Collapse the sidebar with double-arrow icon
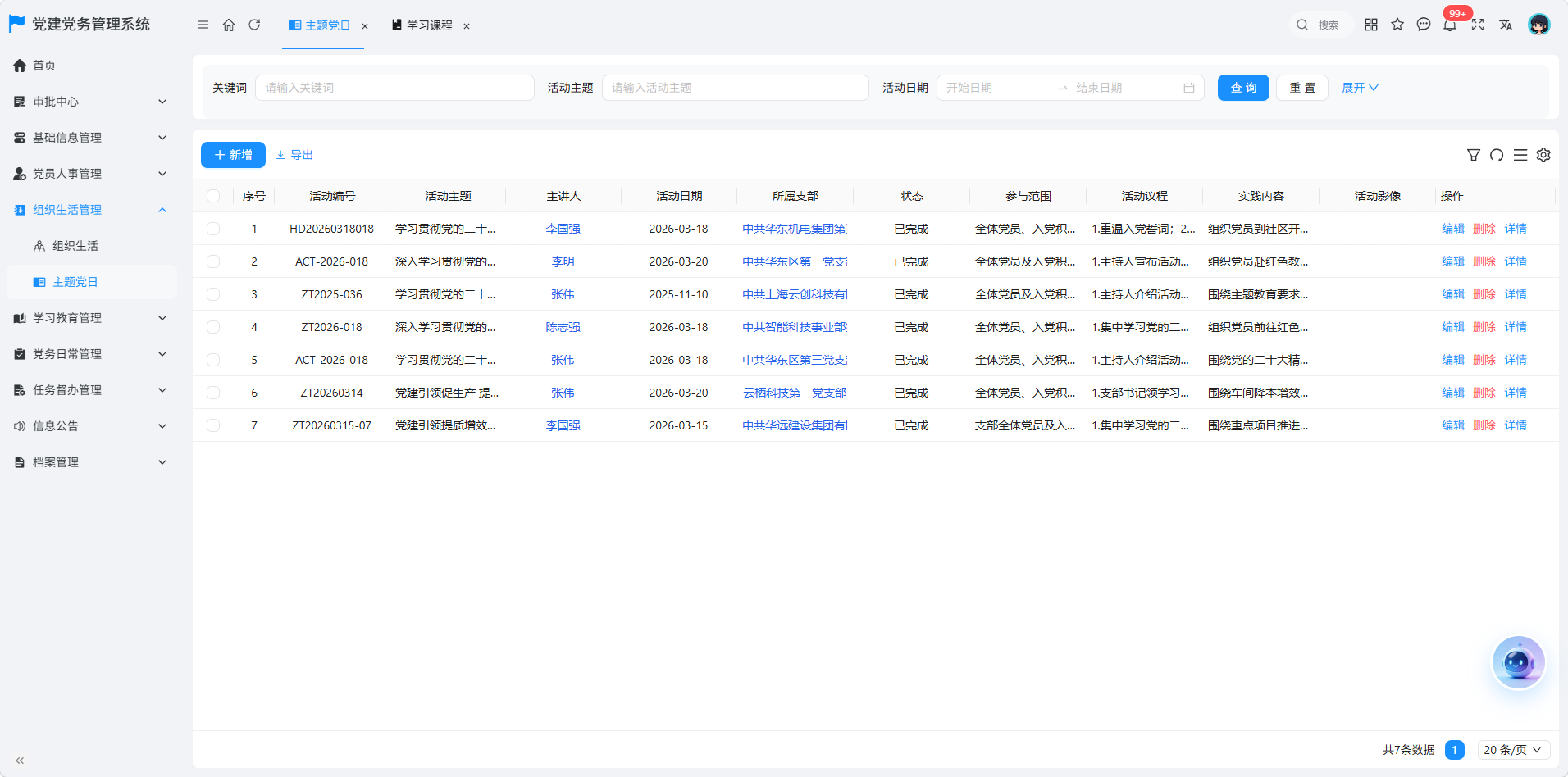The width and height of the screenshot is (1568, 777). coord(20,761)
